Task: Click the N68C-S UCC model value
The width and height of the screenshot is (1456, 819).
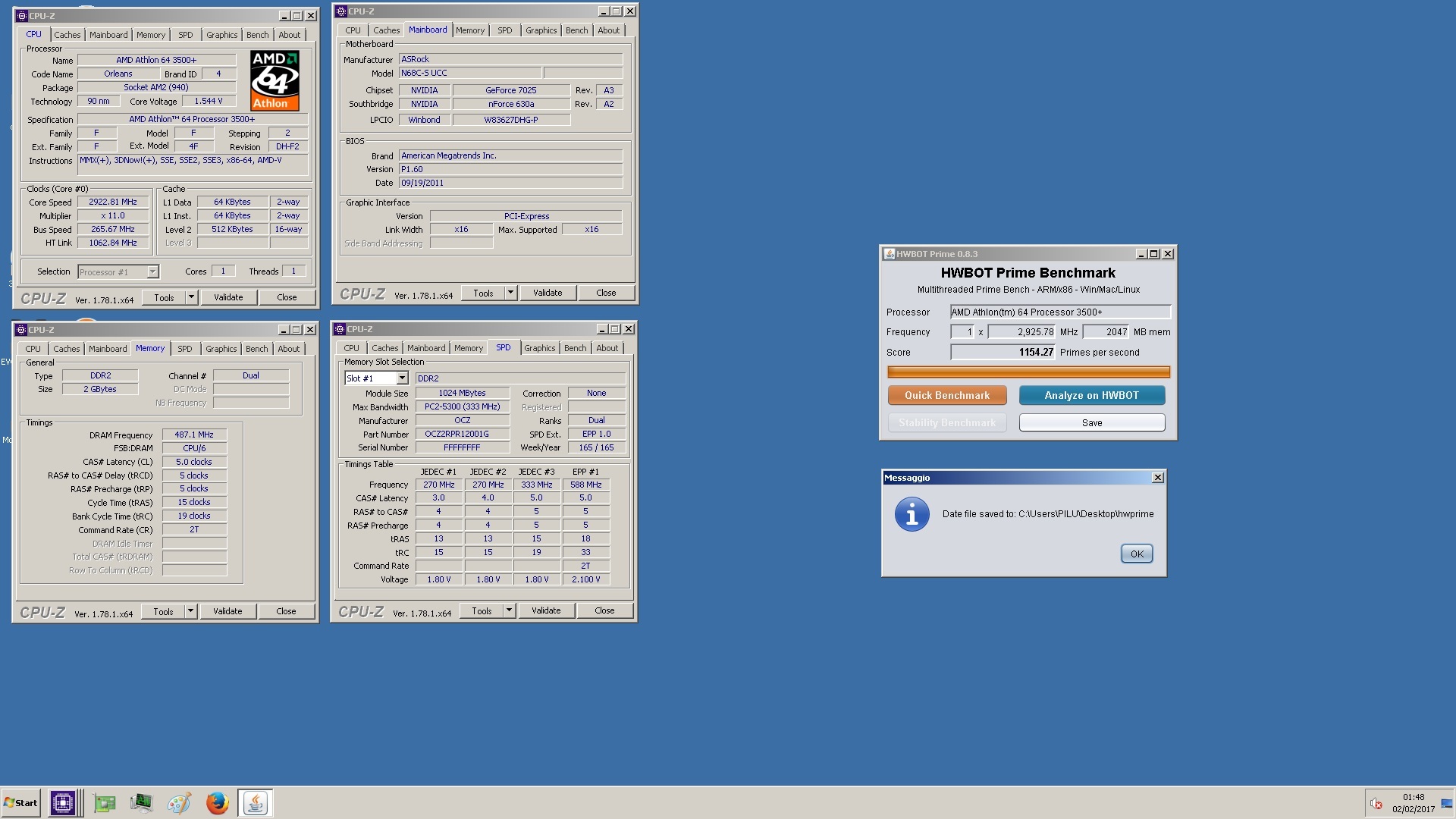Action: 470,73
